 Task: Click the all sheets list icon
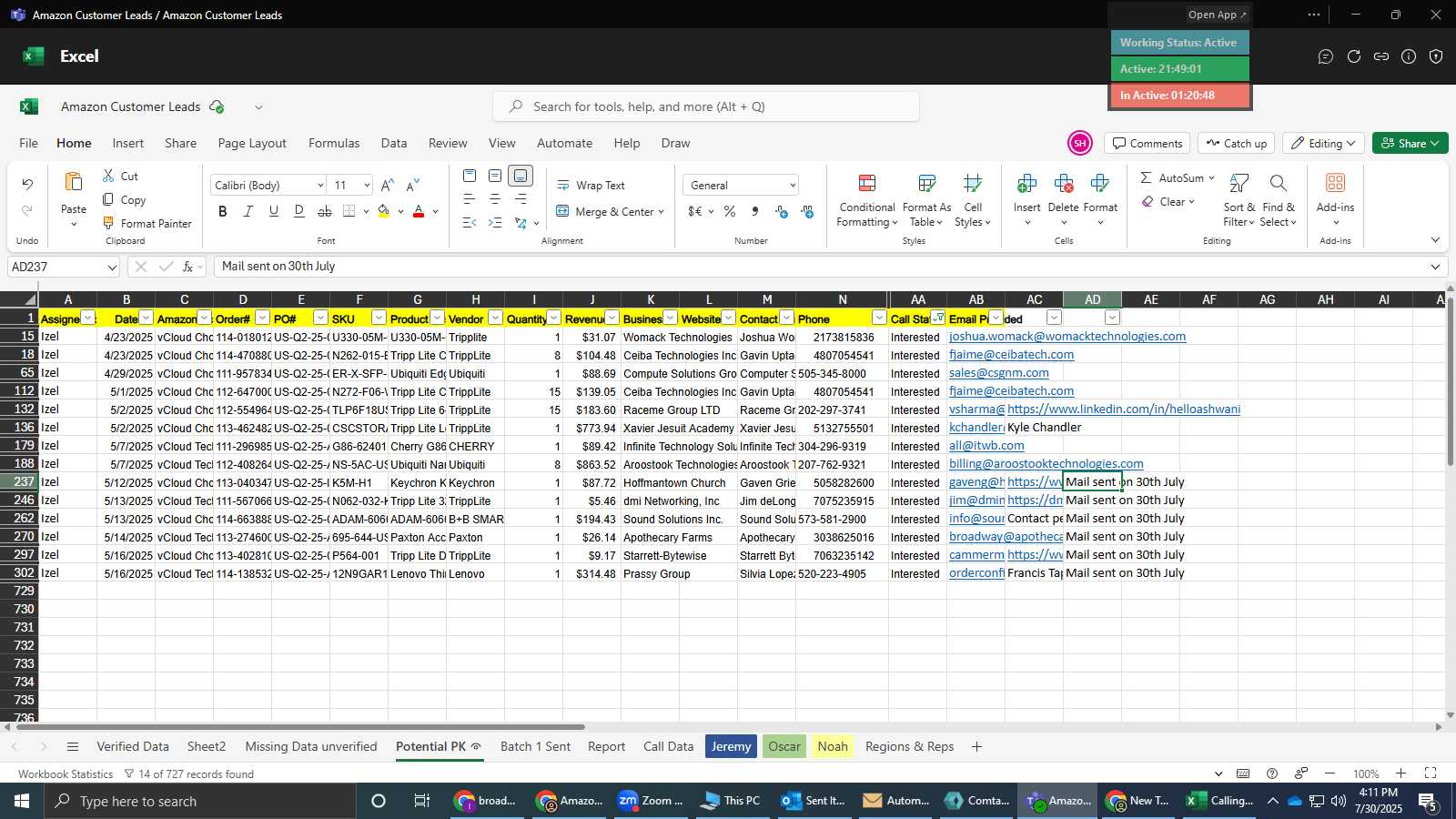[x=73, y=746]
